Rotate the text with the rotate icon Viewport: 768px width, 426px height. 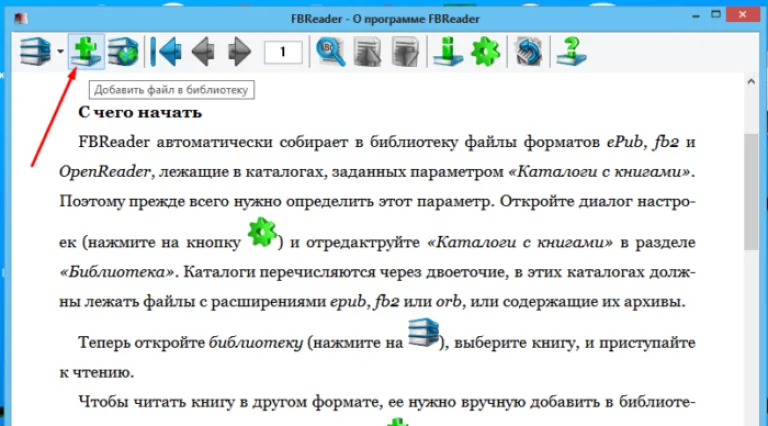528,51
